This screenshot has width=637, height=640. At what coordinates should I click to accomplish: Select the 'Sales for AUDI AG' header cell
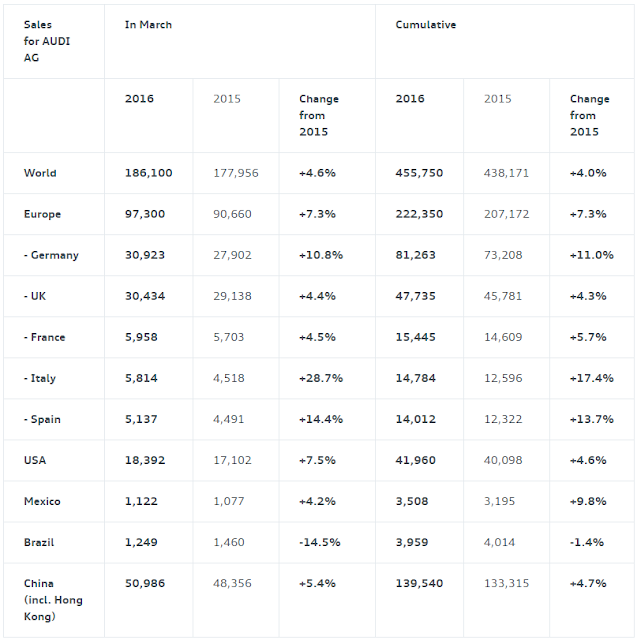pos(47,41)
